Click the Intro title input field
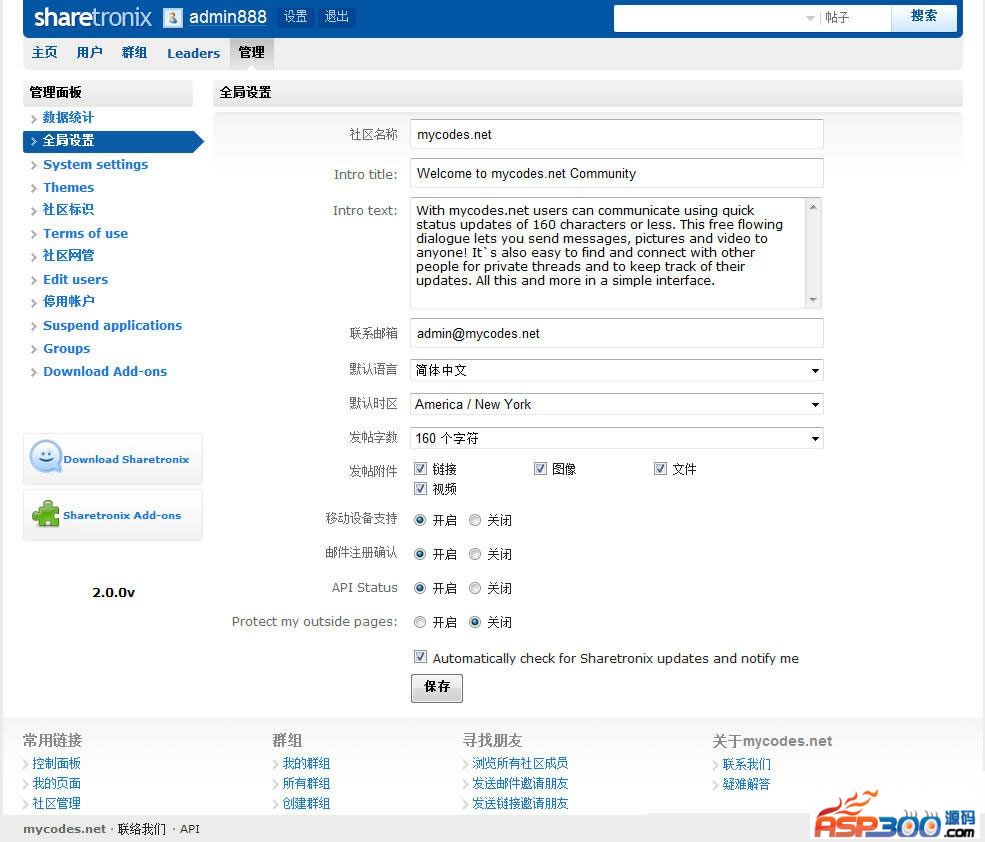This screenshot has height=842, width=985. 616,173
